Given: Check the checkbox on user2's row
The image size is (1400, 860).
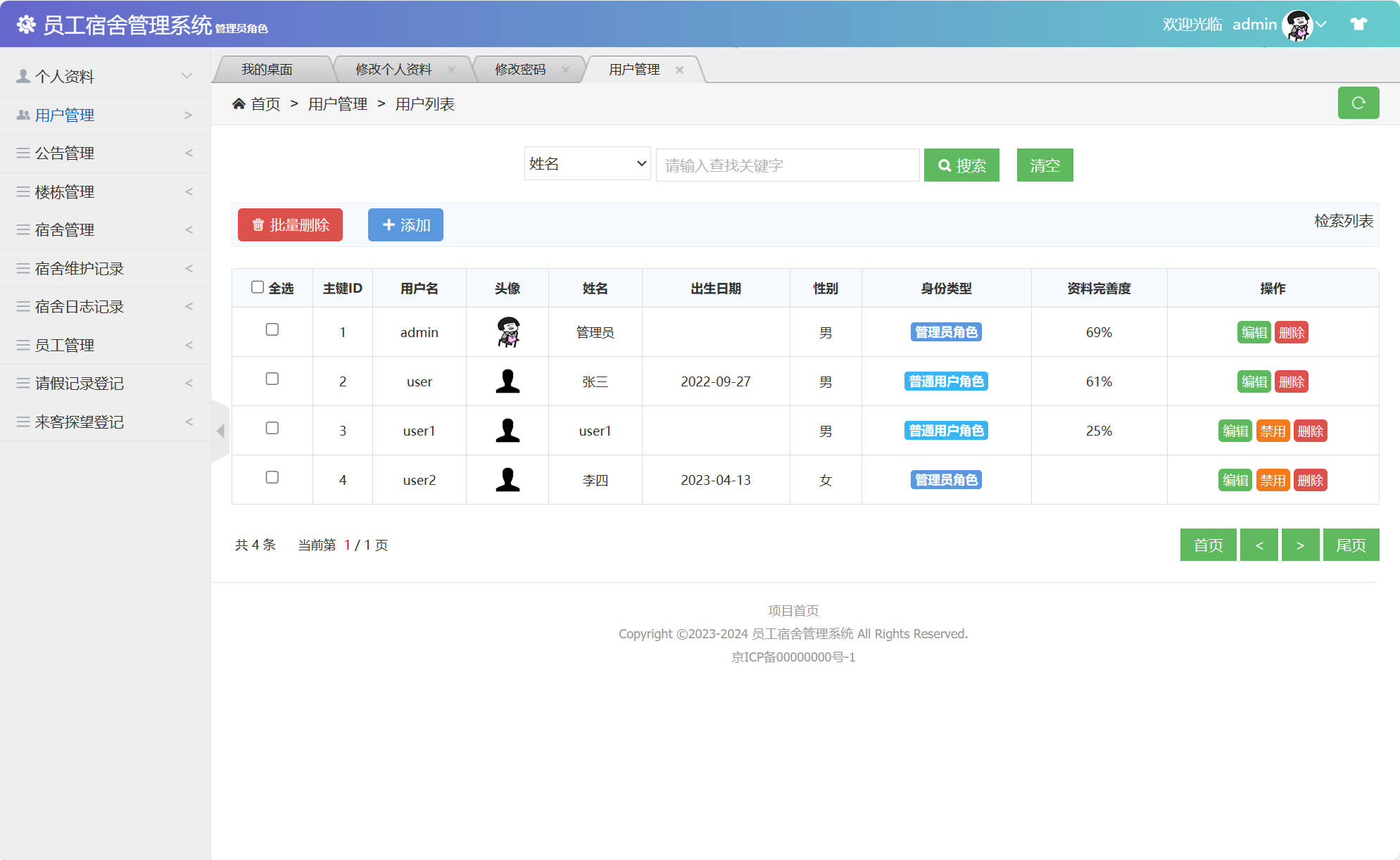Looking at the screenshot, I should [272, 477].
